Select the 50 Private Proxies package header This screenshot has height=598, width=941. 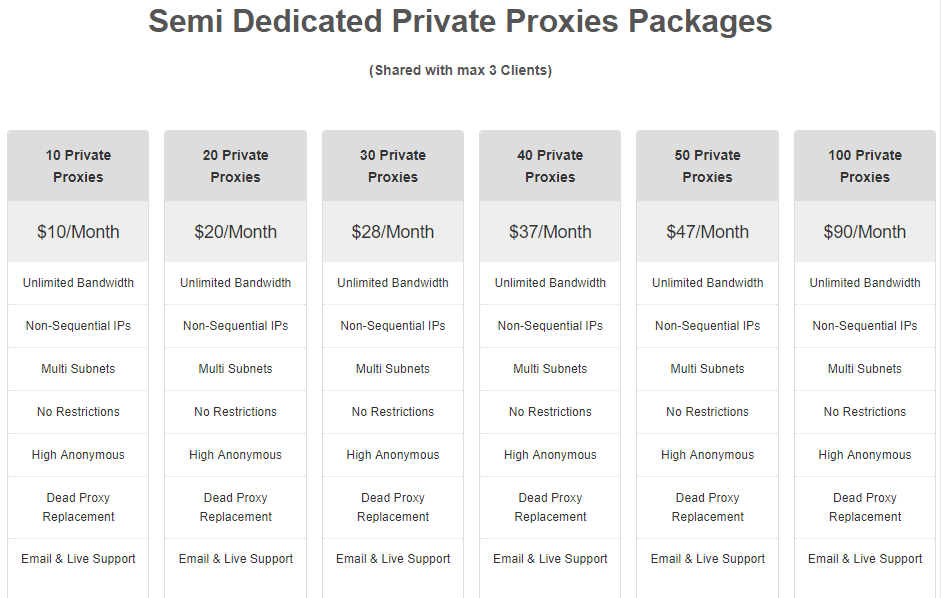707,166
